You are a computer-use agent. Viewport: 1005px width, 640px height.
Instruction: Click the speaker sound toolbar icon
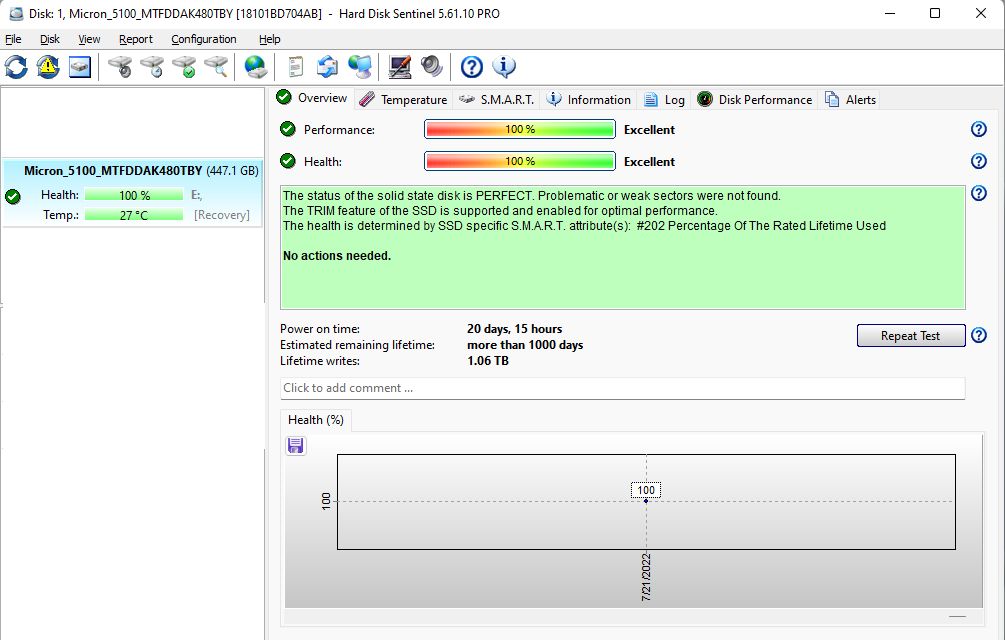coord(432,67)
